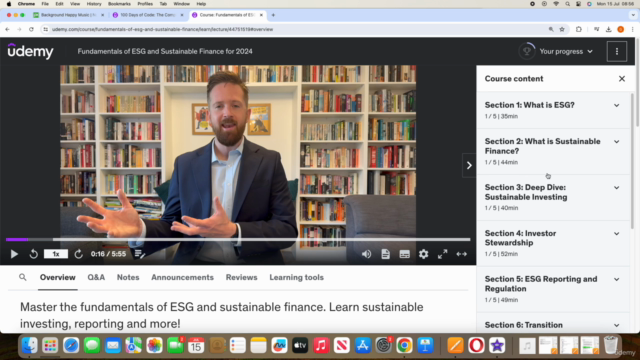640x360 pixels.
Task: Open the Learning tools tab
Action: coord(296,278)
